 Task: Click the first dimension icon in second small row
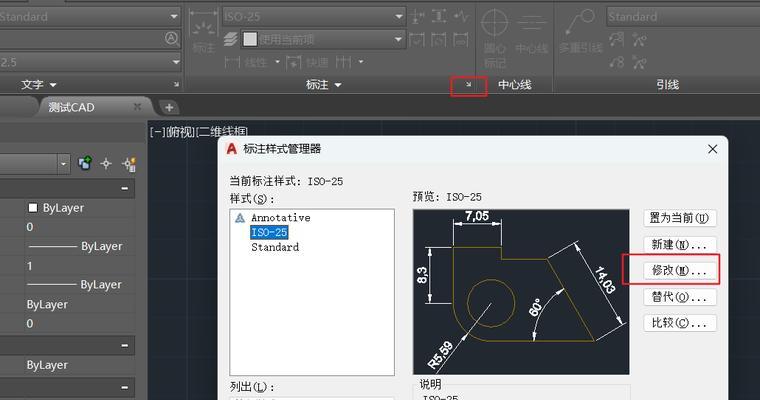point(417,39)
